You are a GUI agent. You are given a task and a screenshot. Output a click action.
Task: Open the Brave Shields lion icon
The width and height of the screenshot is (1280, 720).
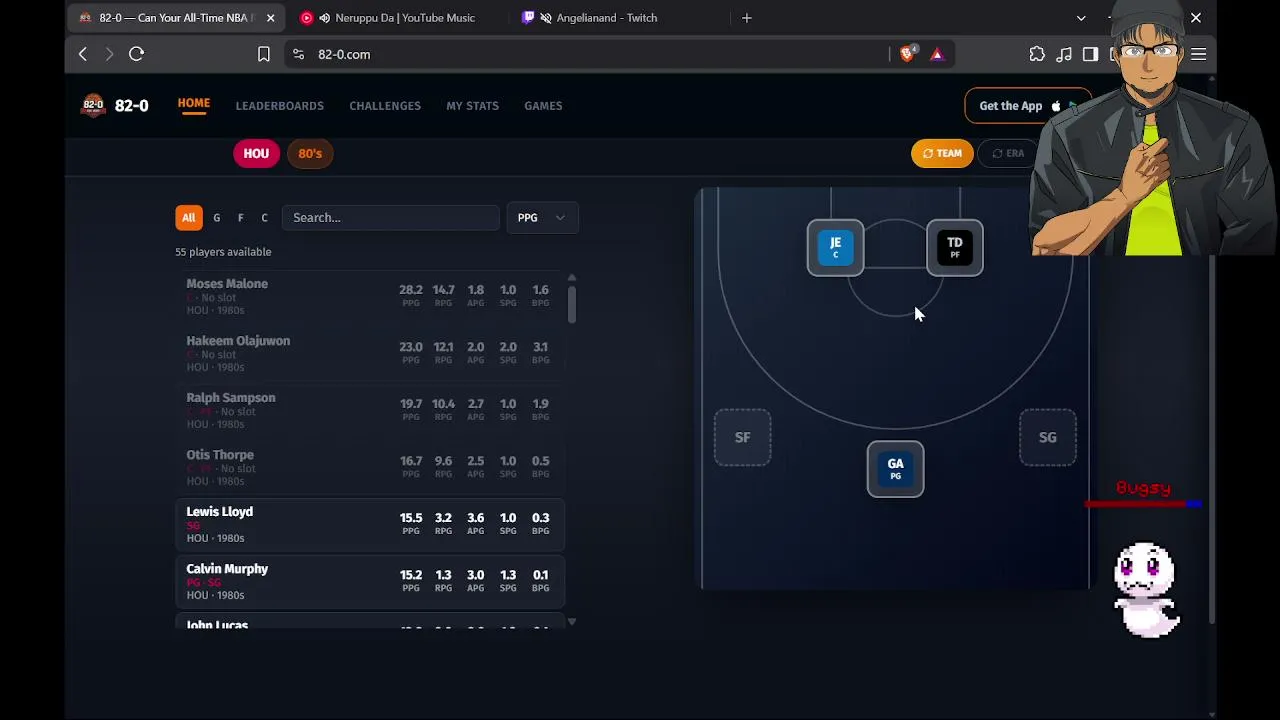pyautogui.click(x=907, y=54)
